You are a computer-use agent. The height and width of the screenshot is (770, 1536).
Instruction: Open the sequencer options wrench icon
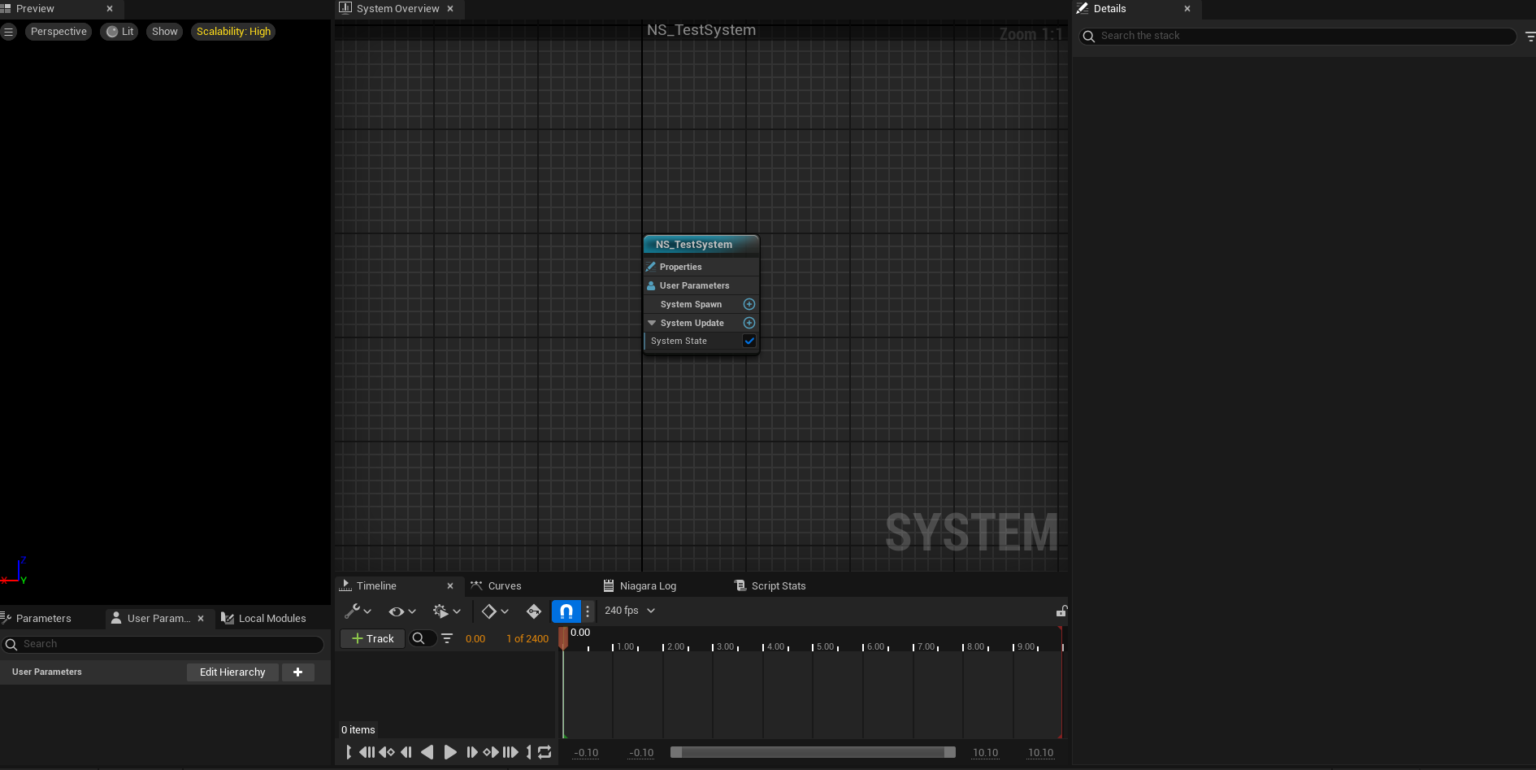(356, 610)
